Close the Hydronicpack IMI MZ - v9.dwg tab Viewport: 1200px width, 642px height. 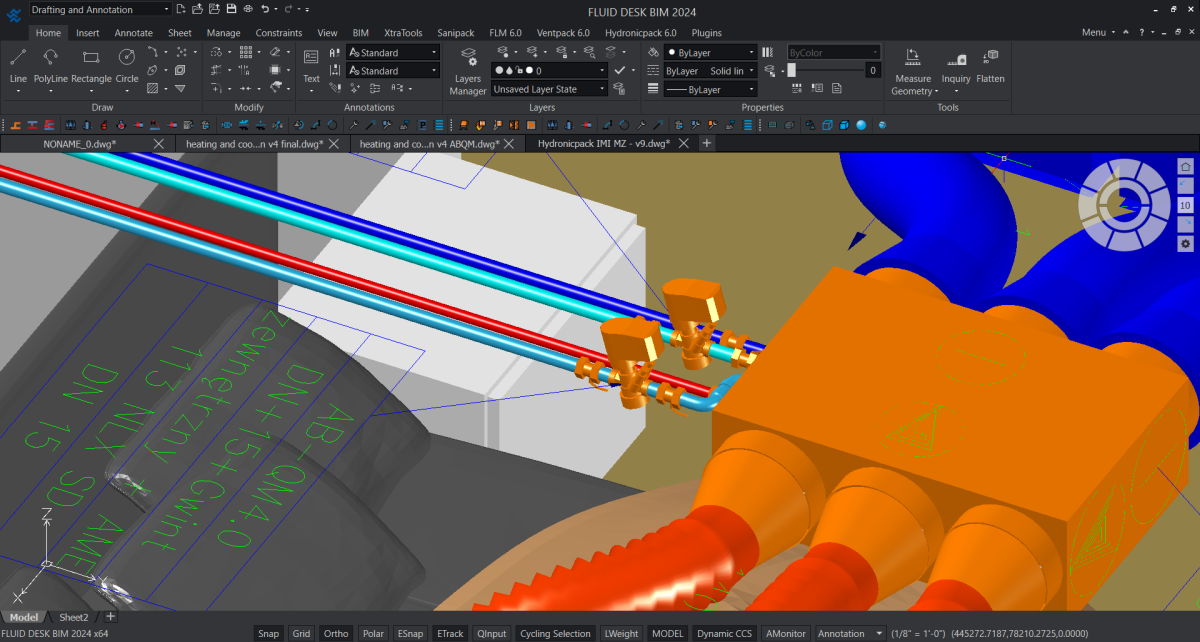pyautogui.click(x=684, y=144)
